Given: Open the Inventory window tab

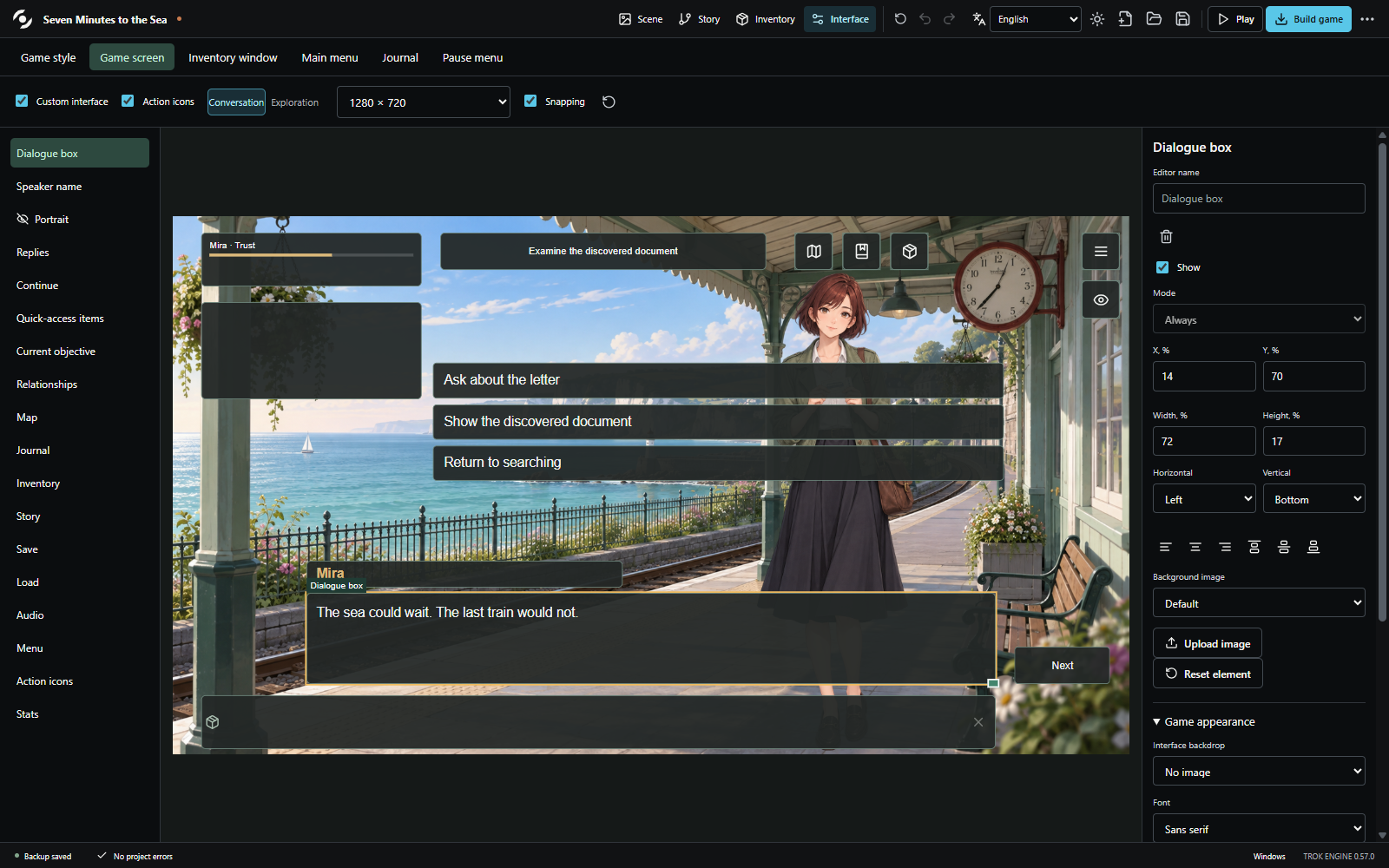Looking at the screenshot, I should click(x=233, y=57).
